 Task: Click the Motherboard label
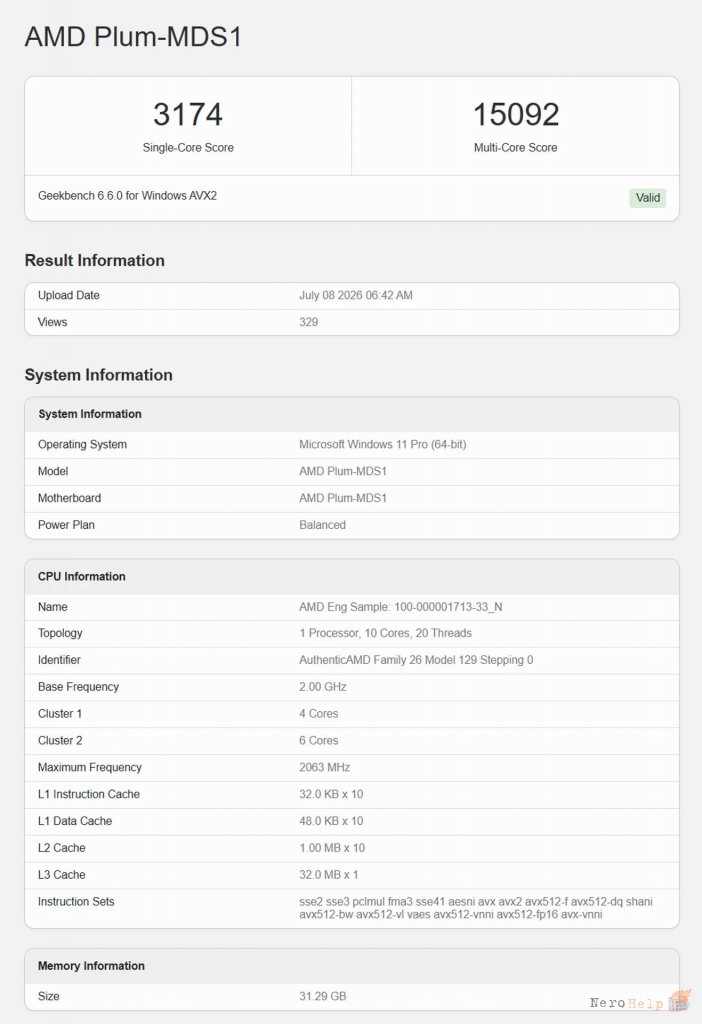(69, 498)
